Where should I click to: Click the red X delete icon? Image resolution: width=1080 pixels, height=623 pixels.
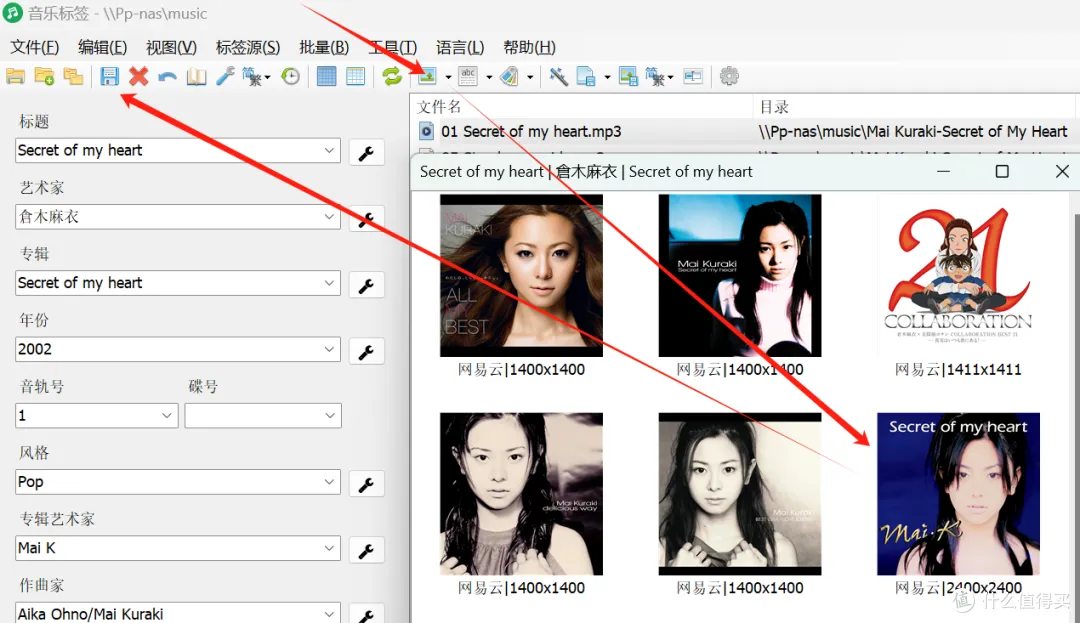tap(138, 77)
